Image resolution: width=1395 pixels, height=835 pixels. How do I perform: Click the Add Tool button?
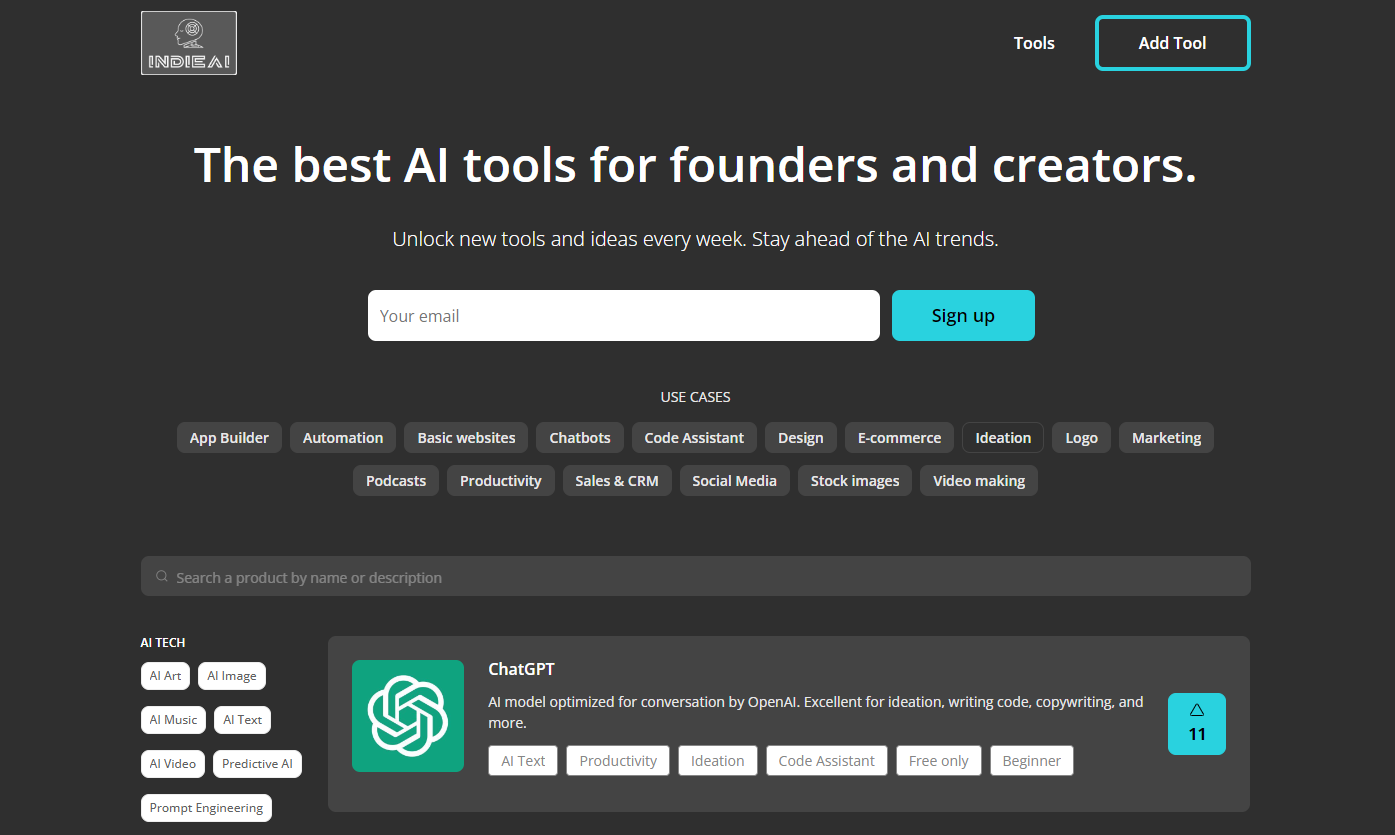pyautogui.click(x=1172, y=43)
